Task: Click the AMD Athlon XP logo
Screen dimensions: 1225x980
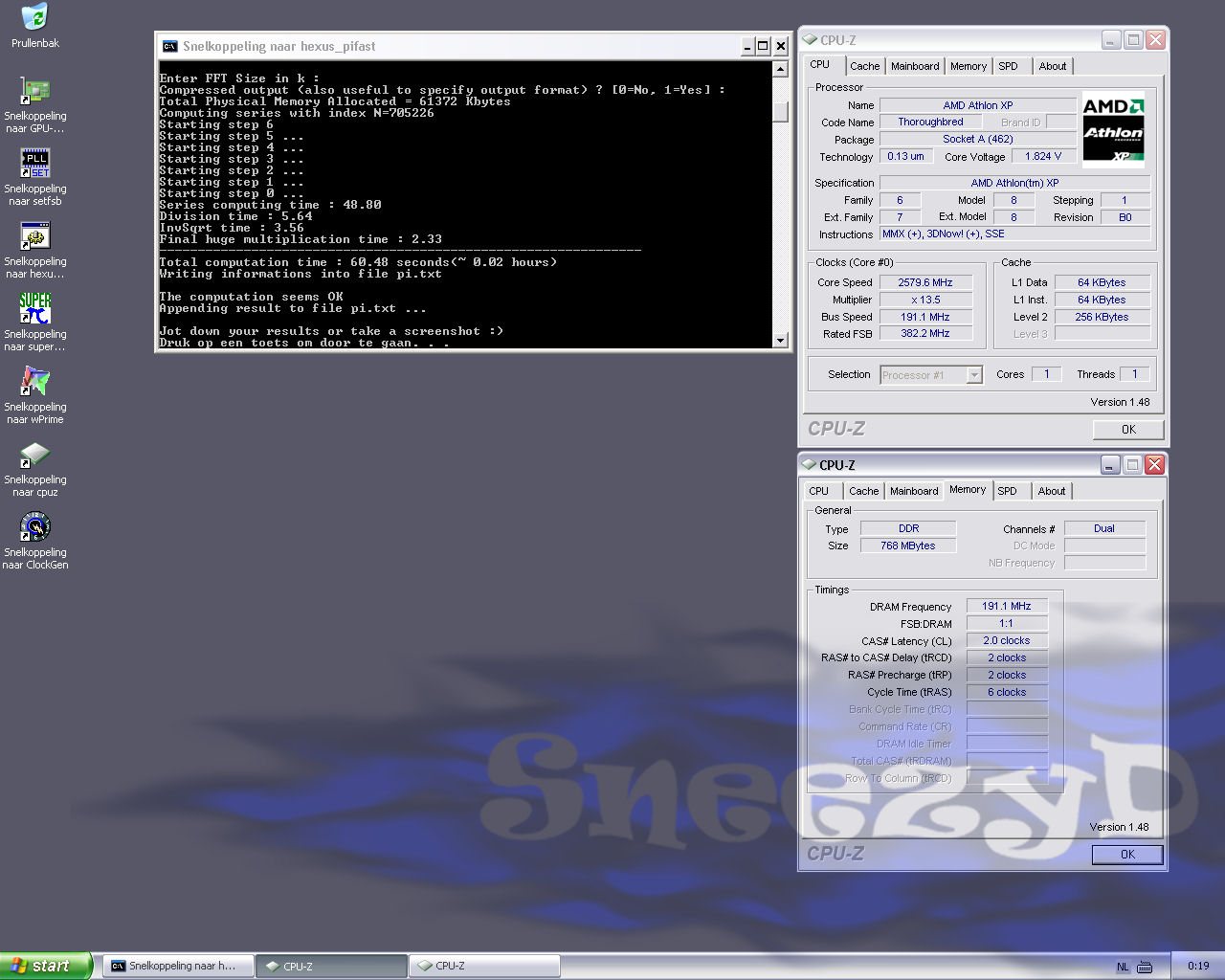Action: pos(1113,129)
